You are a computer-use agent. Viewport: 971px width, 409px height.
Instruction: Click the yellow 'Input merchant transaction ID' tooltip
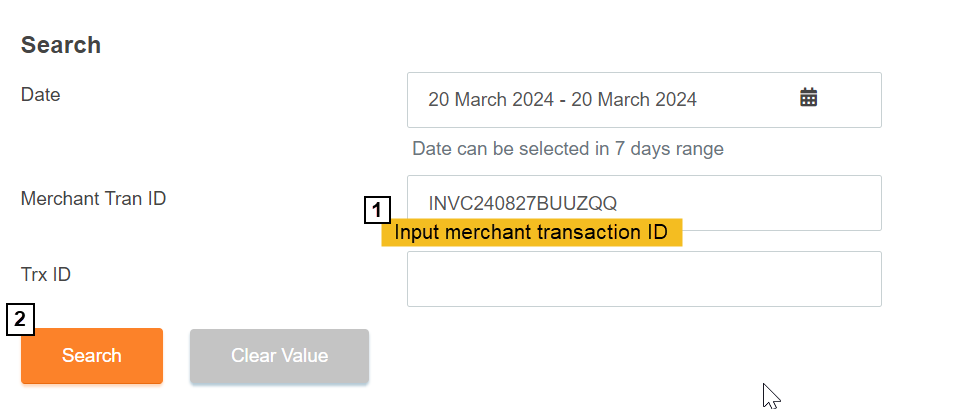pyautogui.click(x=530, y=233)
